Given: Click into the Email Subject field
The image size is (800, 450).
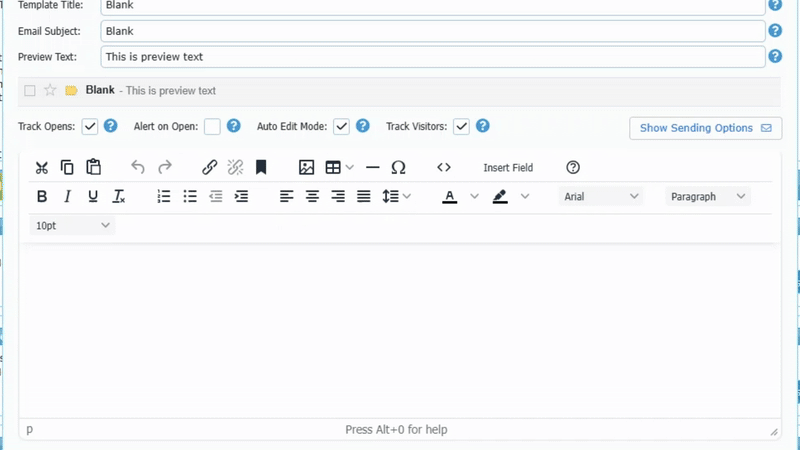Looking at the screenshot, I should point(432,31).
